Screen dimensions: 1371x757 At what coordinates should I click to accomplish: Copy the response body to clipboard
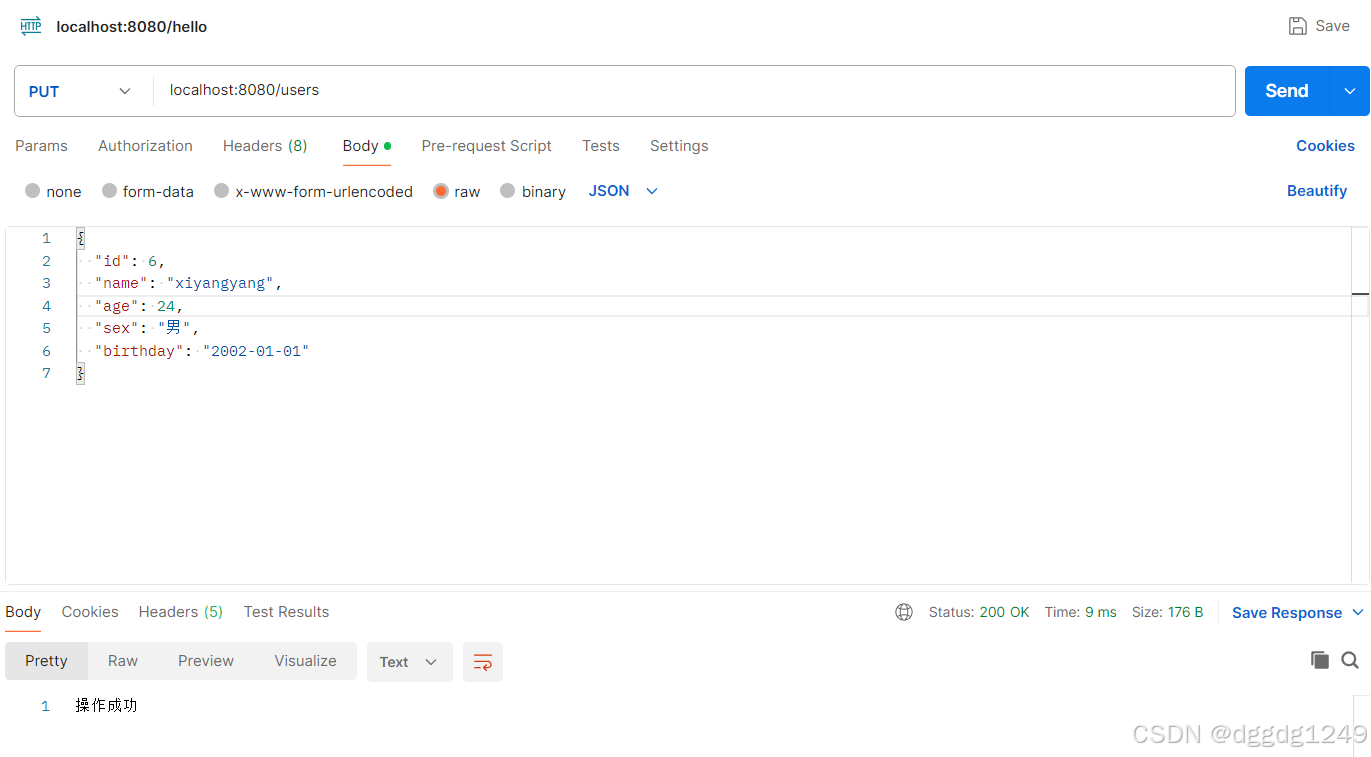(x=1319, y=660)
